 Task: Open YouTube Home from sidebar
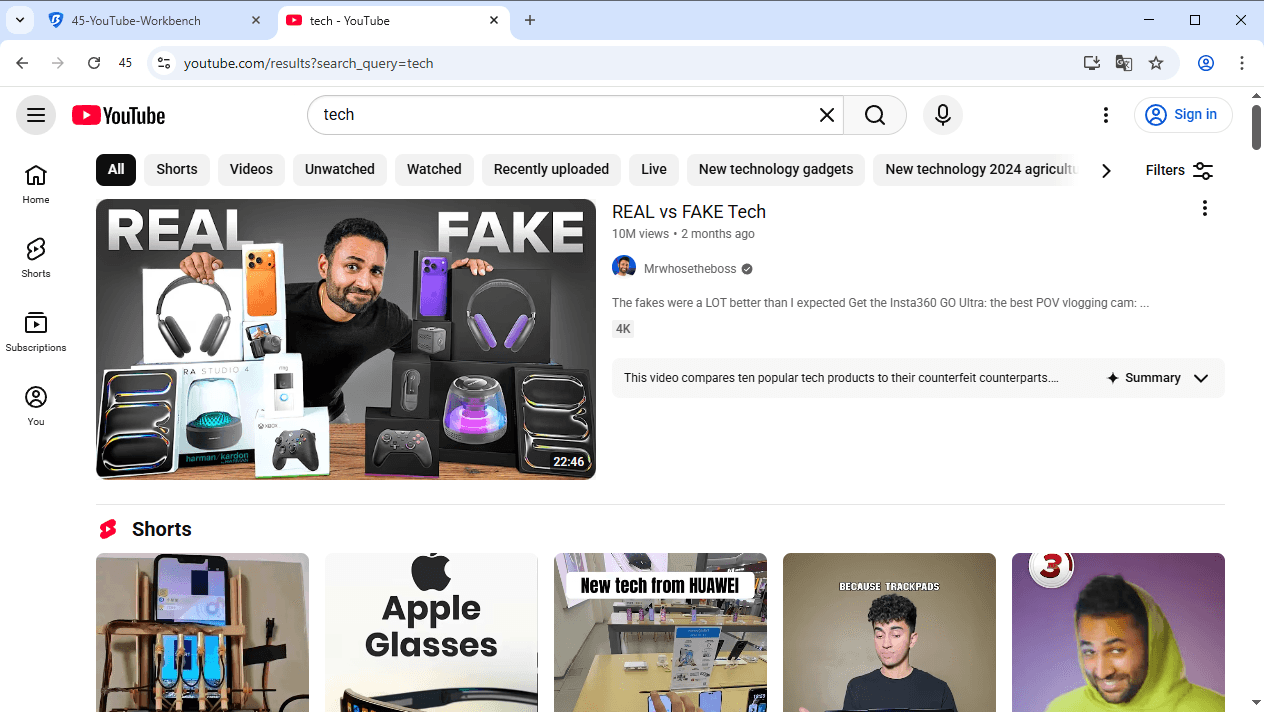[x=35, y=183]
